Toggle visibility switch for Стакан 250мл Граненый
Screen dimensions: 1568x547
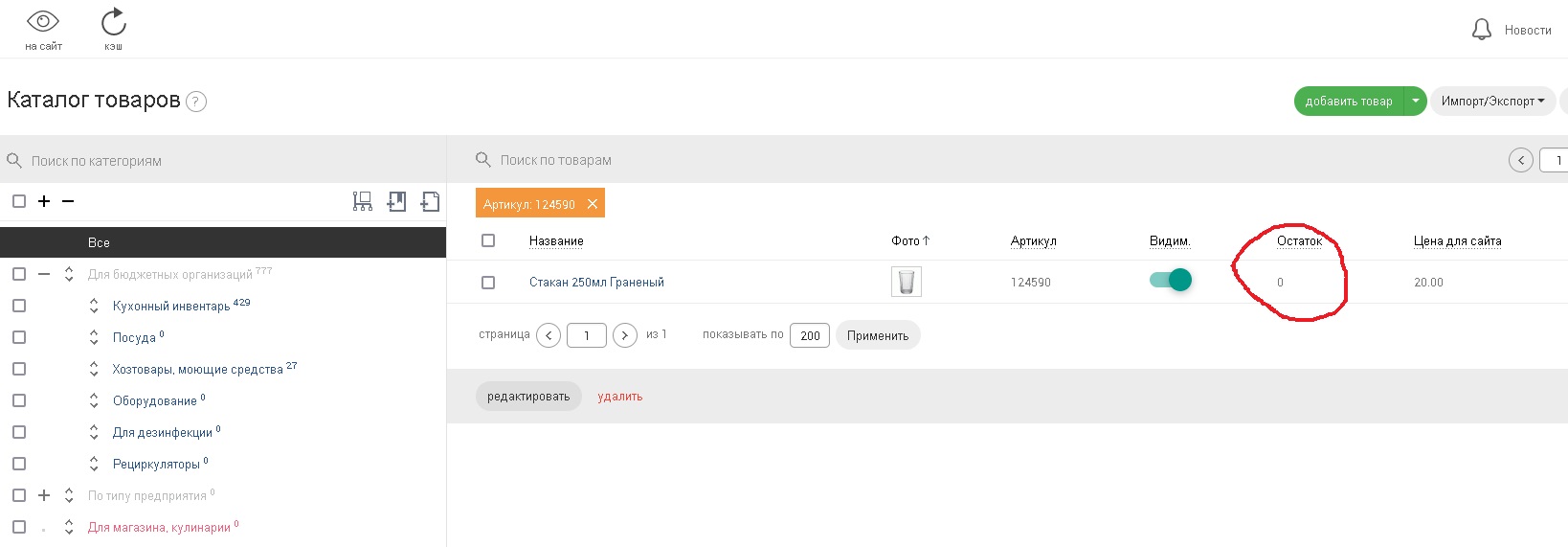pyautogui.click(x=1171, y=280)
